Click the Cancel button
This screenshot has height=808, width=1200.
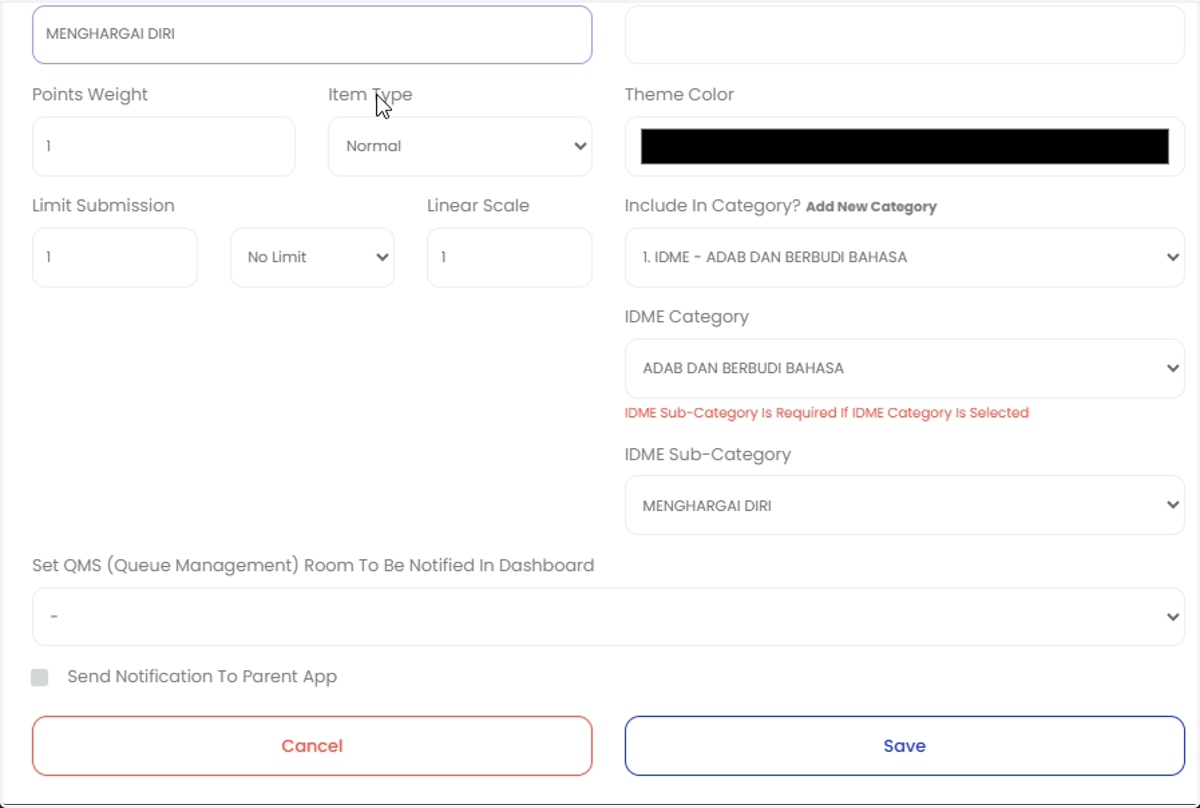click(312, 746)
